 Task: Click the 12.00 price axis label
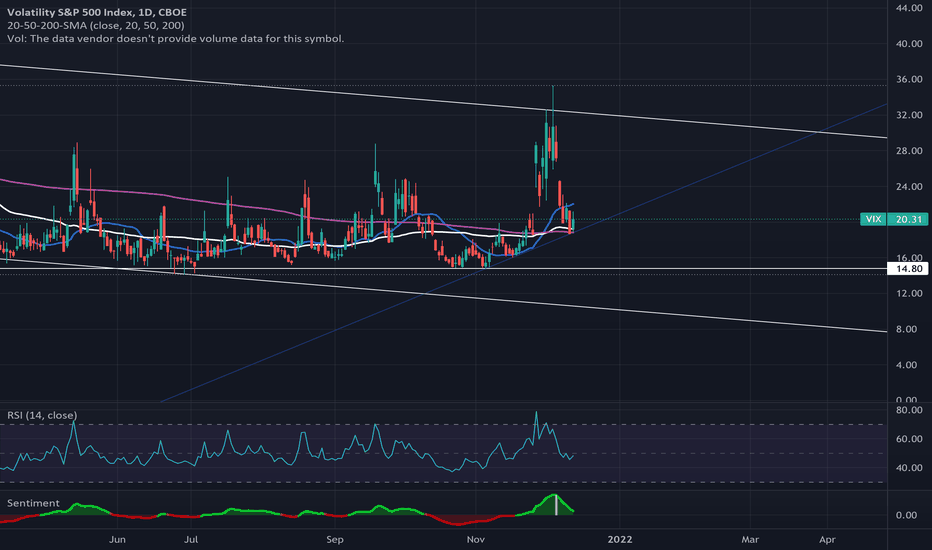point(909,293)
